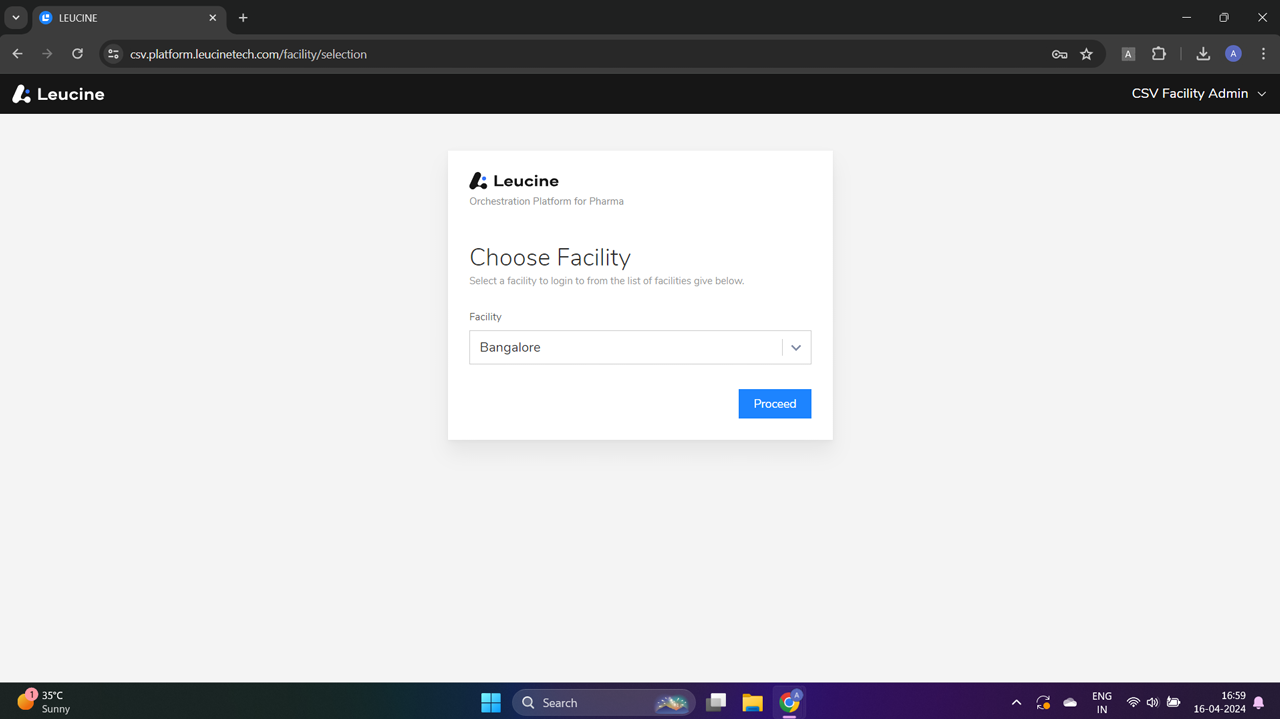
Task: Bookmark this page with star icon
Action: (1086, 54)
